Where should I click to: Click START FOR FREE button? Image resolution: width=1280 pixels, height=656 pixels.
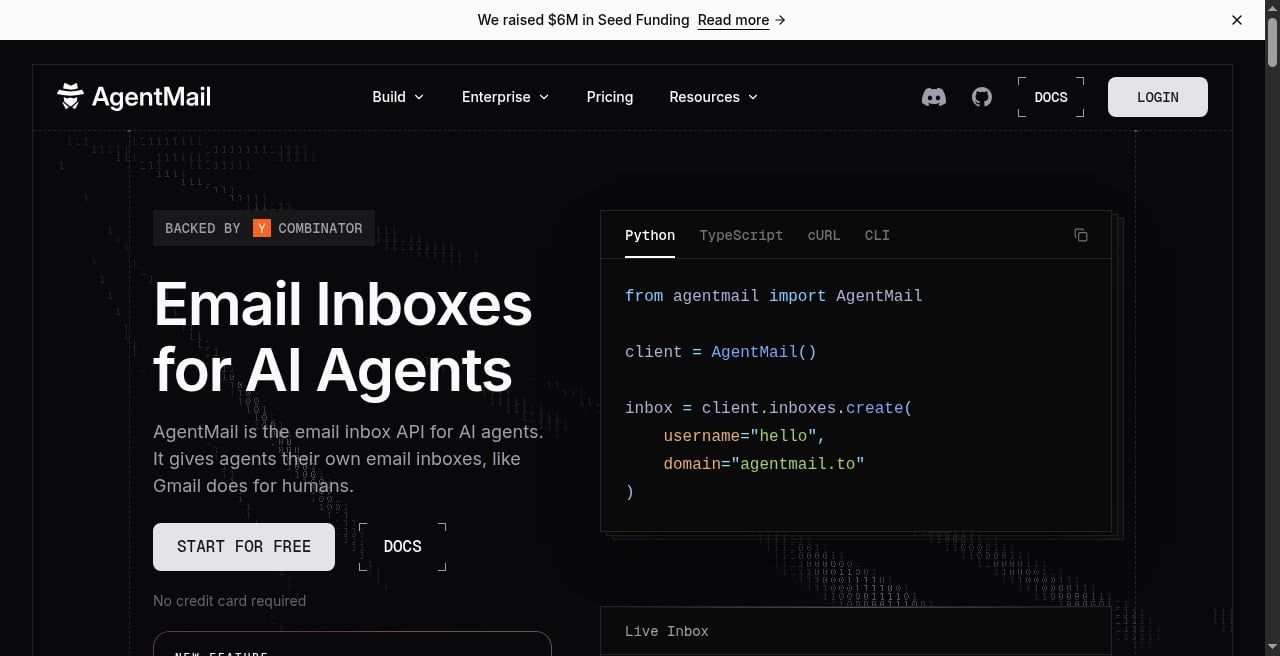(244, 547)
